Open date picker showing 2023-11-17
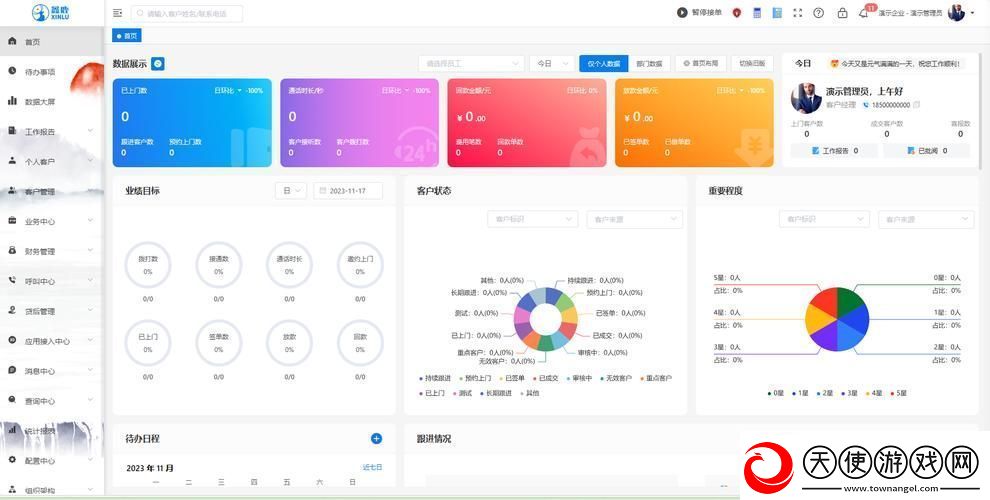This screenshot has height=500, width=990. pos(348,191)
